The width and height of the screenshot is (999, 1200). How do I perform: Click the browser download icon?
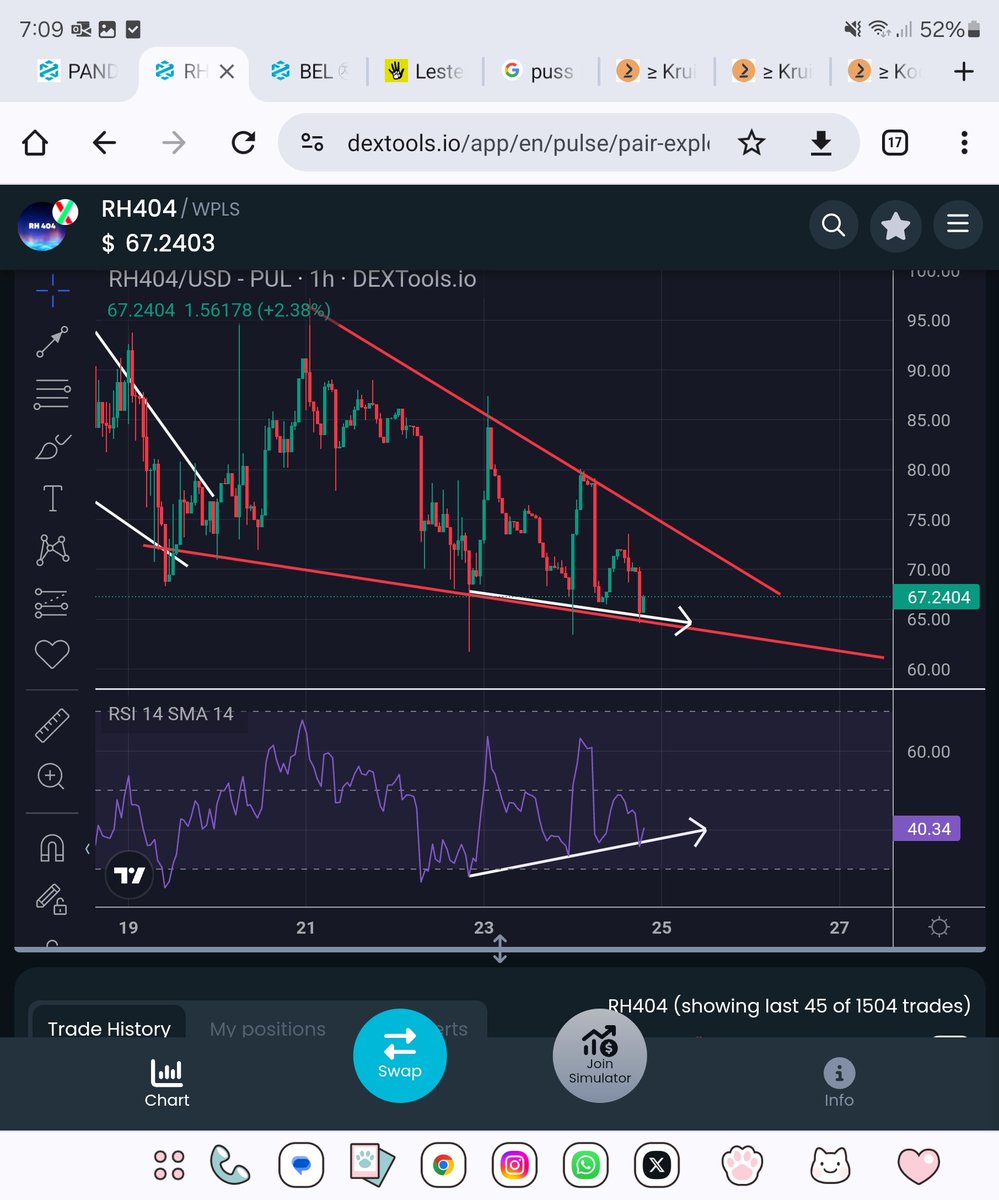pos(820,144)
